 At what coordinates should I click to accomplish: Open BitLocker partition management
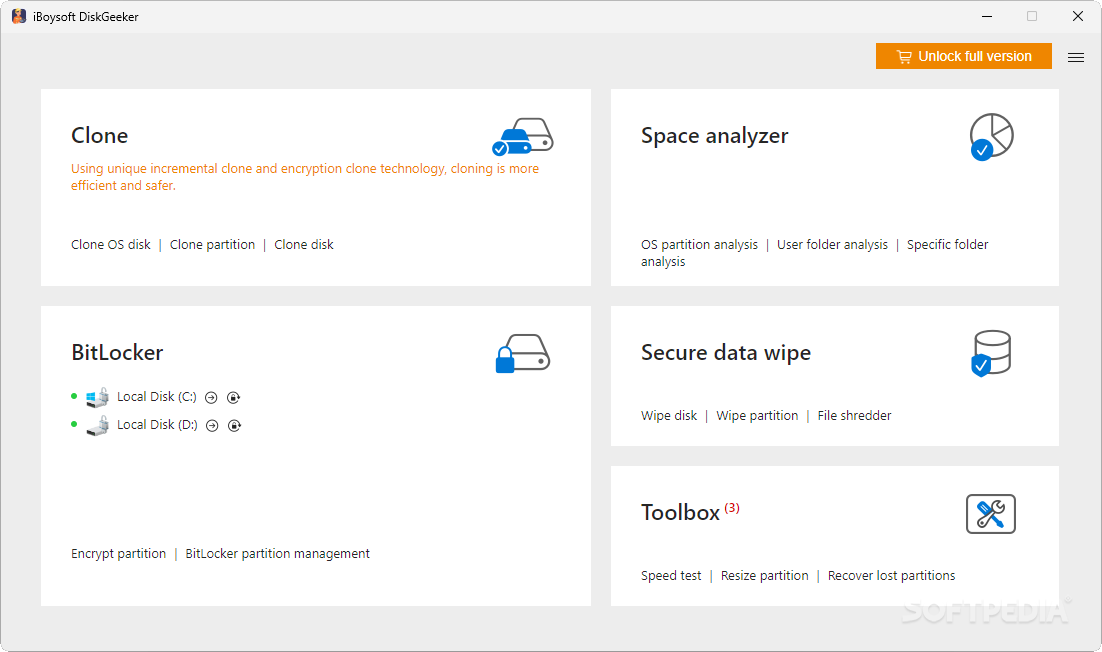[278, 554]
